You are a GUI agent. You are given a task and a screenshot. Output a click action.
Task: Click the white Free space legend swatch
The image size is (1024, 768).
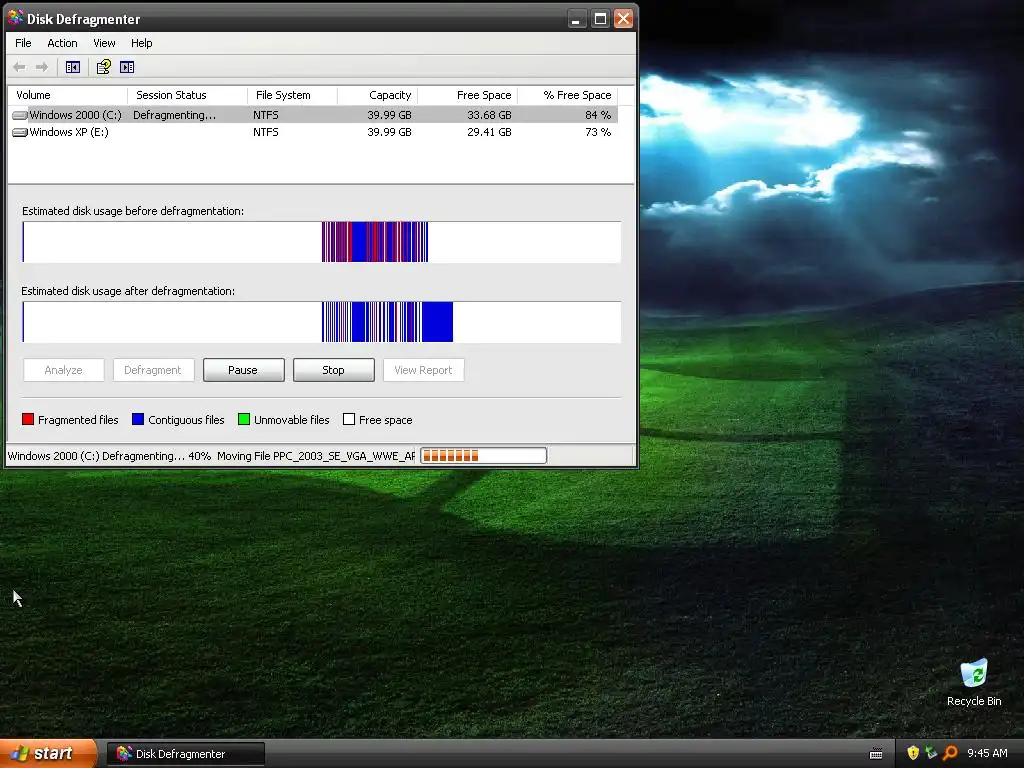349,419
